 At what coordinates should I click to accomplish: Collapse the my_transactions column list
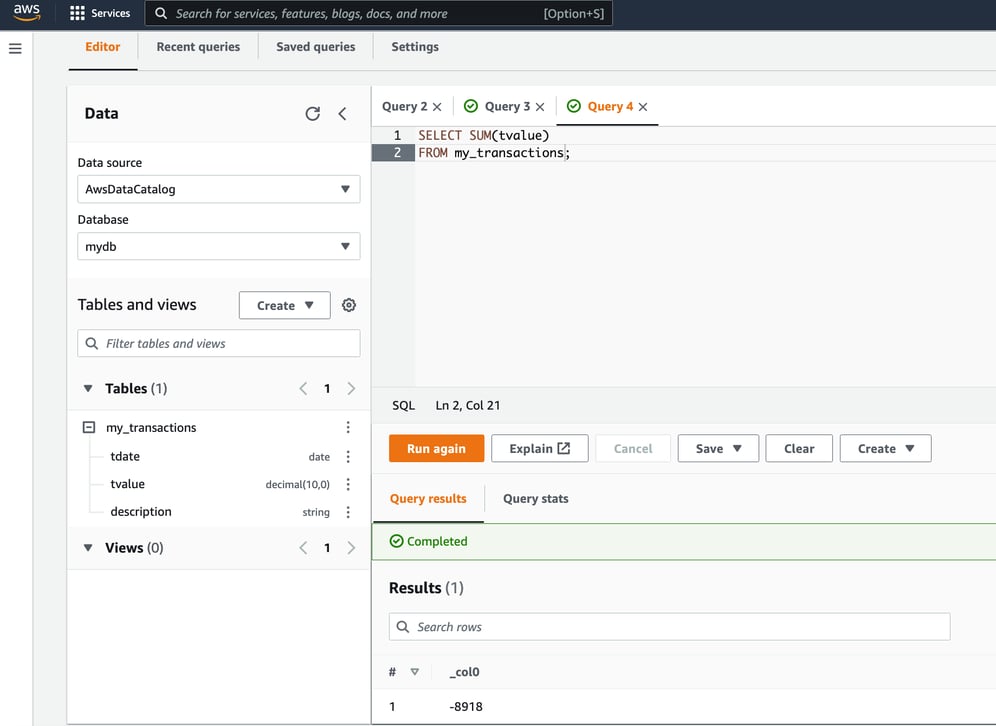click(88, 427)
